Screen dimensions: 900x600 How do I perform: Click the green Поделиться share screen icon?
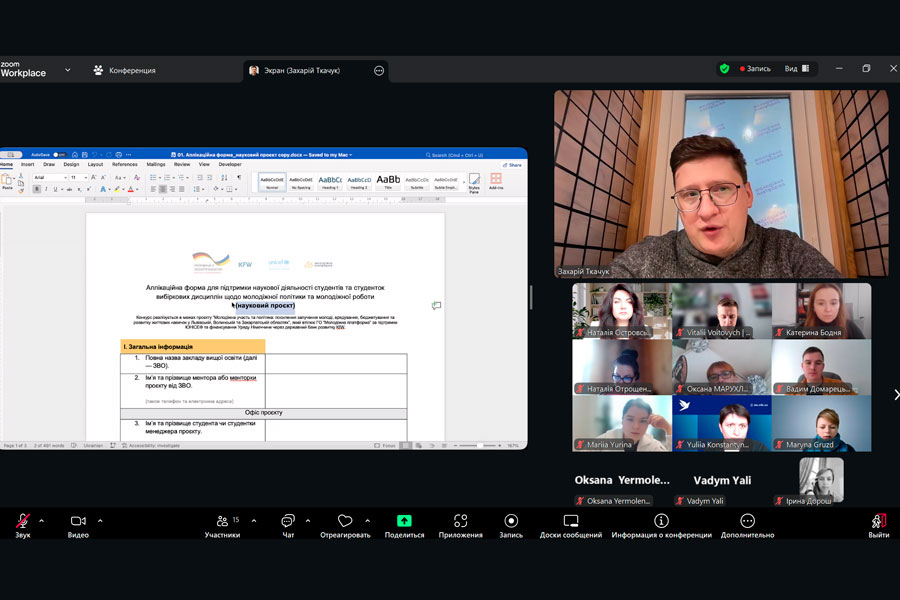click(x=404, y=521)
